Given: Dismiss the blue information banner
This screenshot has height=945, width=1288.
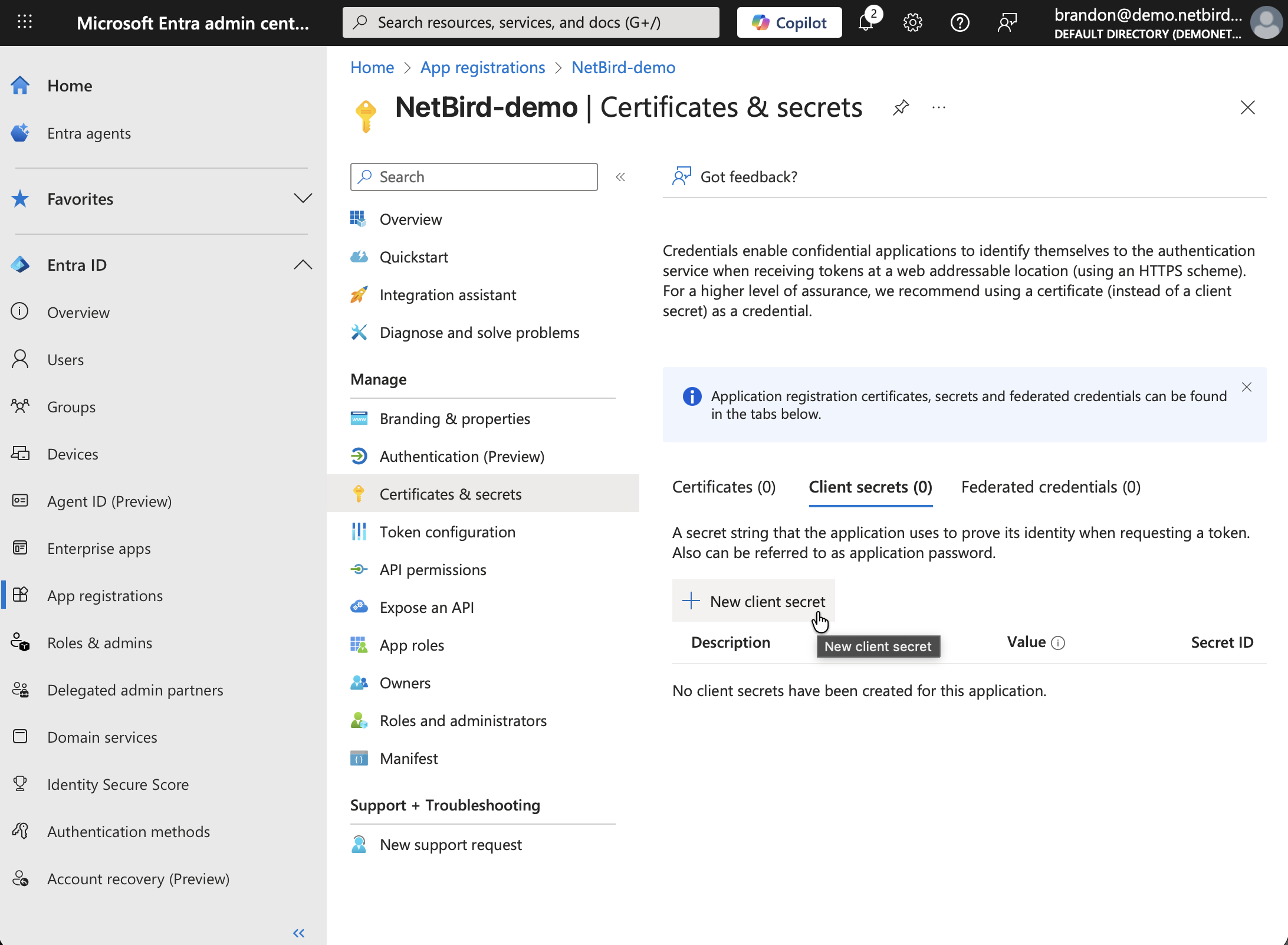Looking at the screenshot, I should click(1246, 387).
